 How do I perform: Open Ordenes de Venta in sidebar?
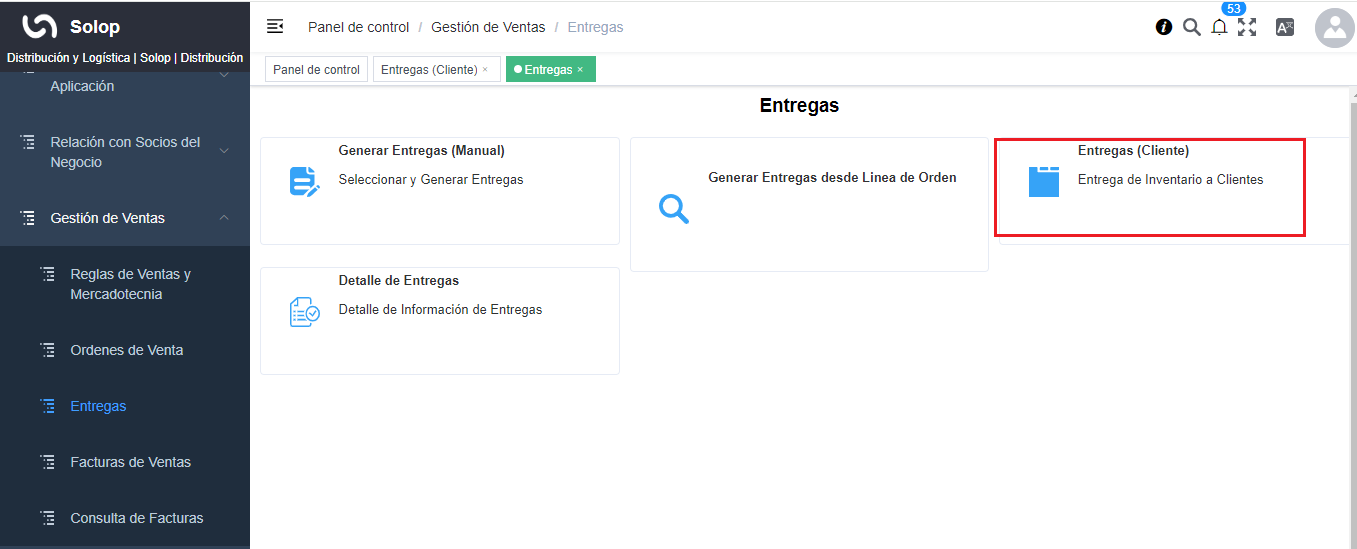(x=126, y=350)
